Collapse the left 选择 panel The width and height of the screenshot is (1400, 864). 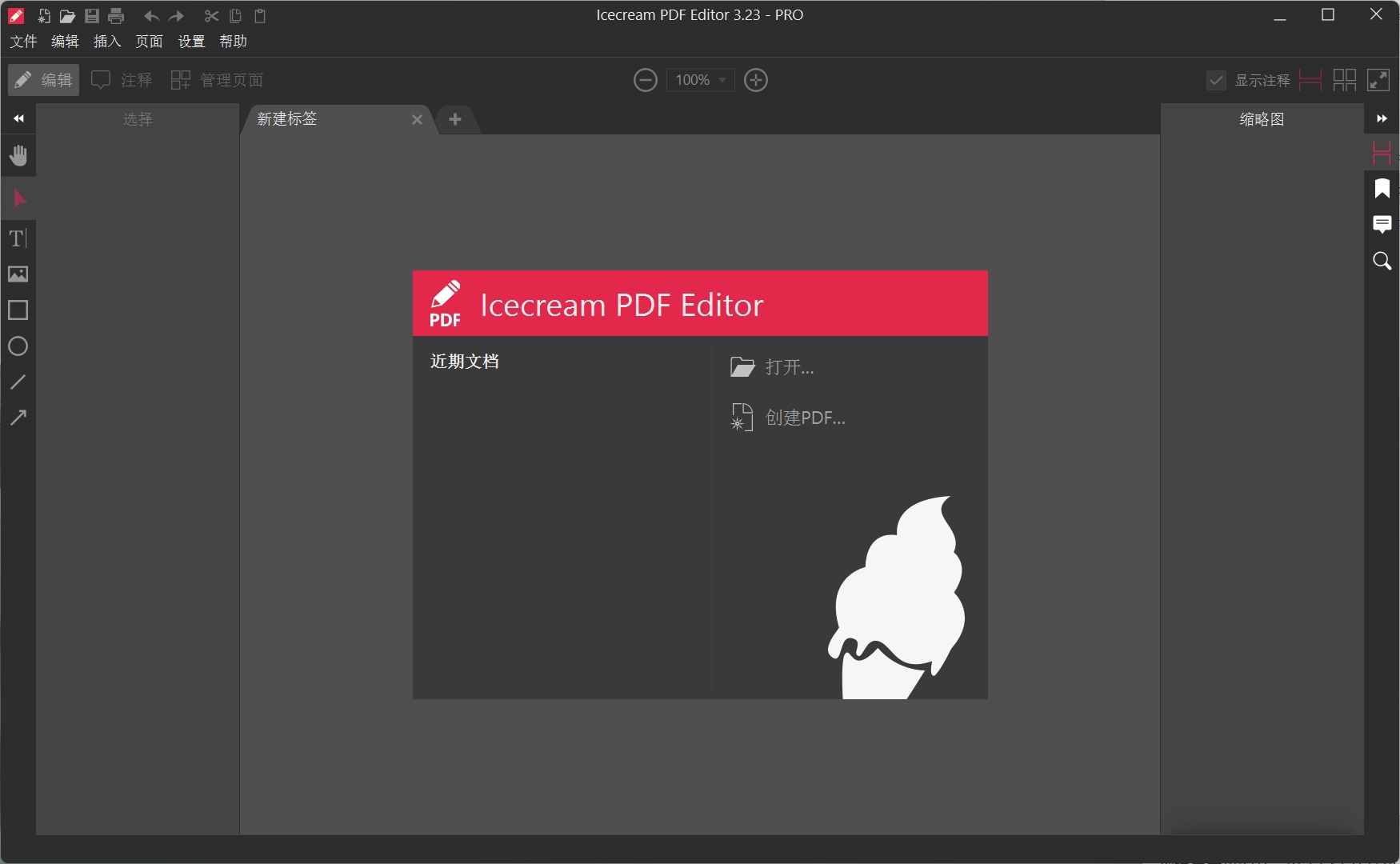point(18,118)
